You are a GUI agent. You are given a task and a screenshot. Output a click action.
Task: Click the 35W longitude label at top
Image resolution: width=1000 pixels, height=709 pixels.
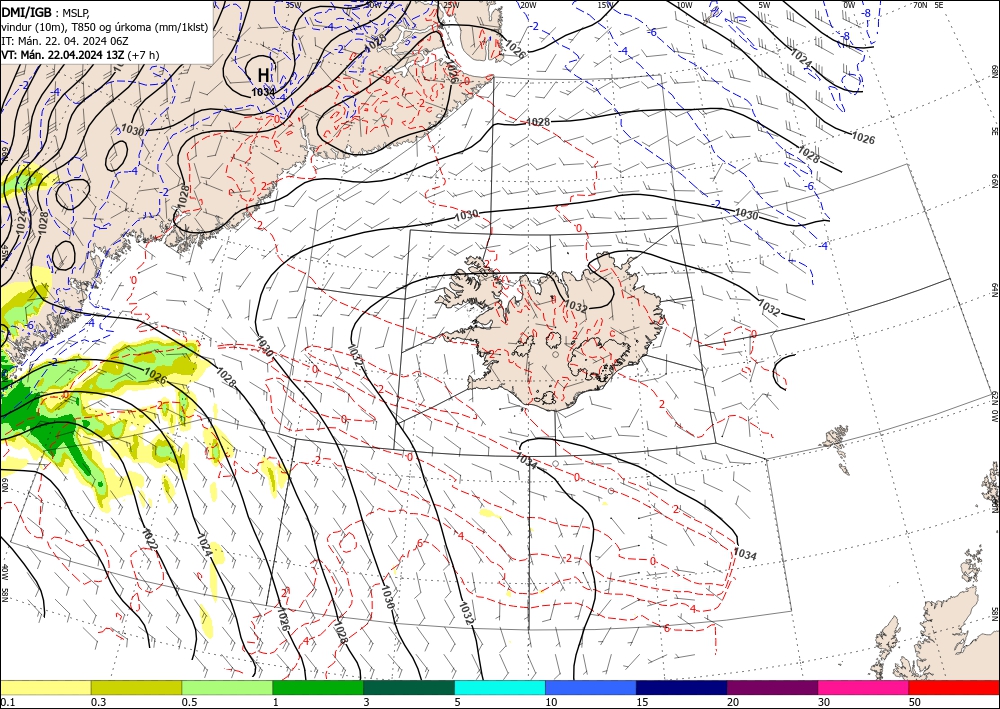point(293,5)
